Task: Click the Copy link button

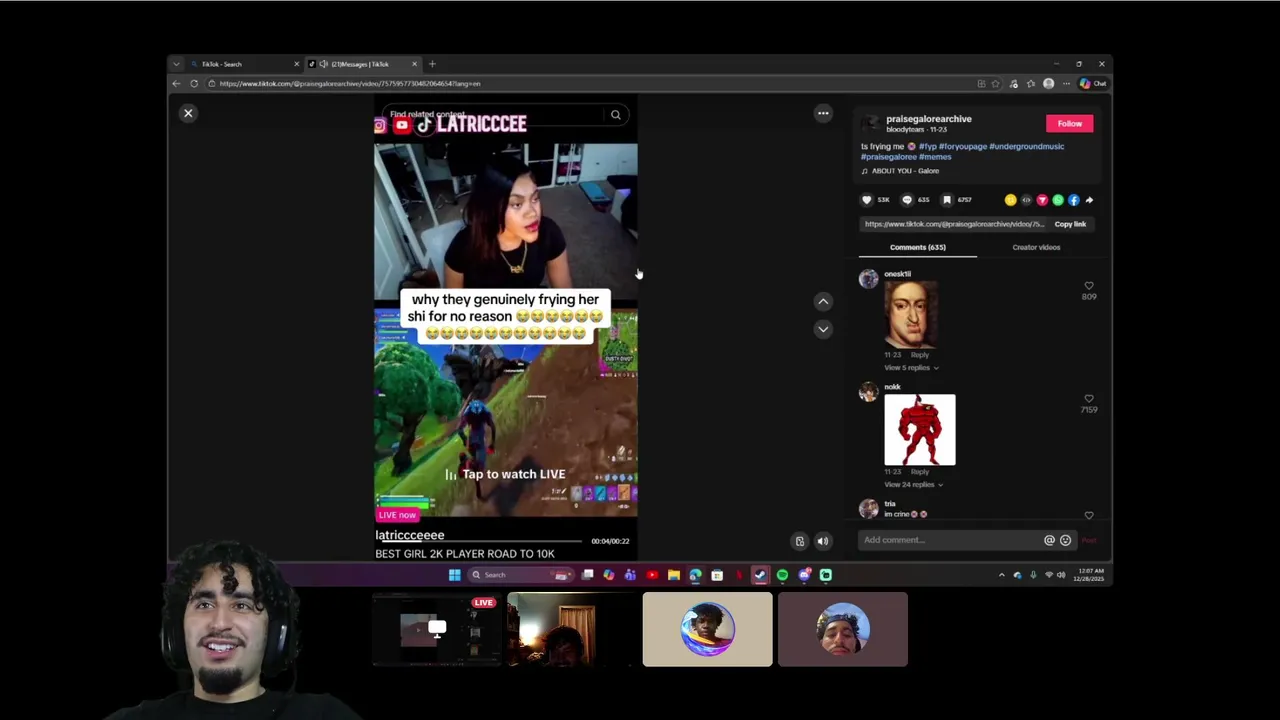Action: tap(1070, 224)
